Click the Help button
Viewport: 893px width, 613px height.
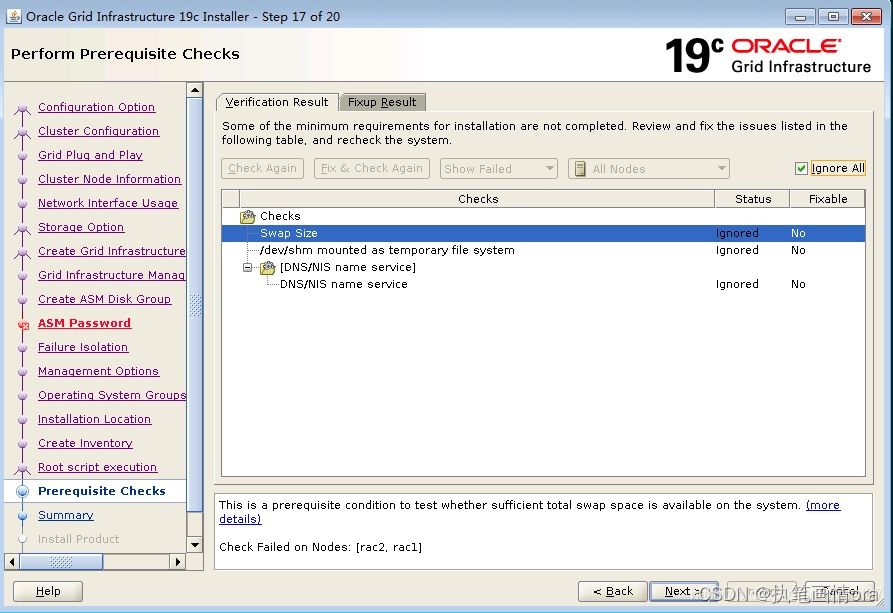click(47, 591)
